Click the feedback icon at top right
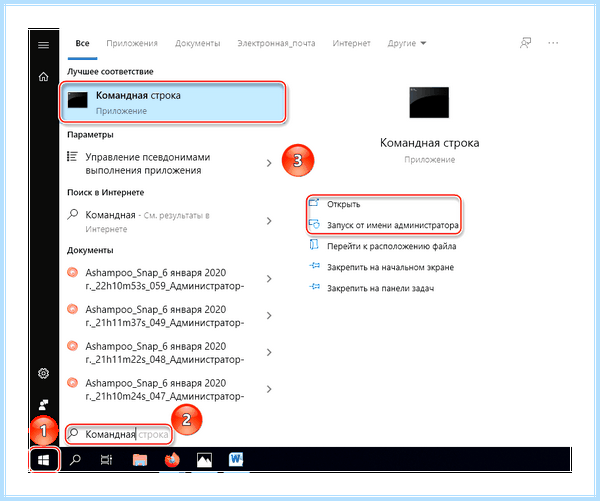 (x=525, y=43)
